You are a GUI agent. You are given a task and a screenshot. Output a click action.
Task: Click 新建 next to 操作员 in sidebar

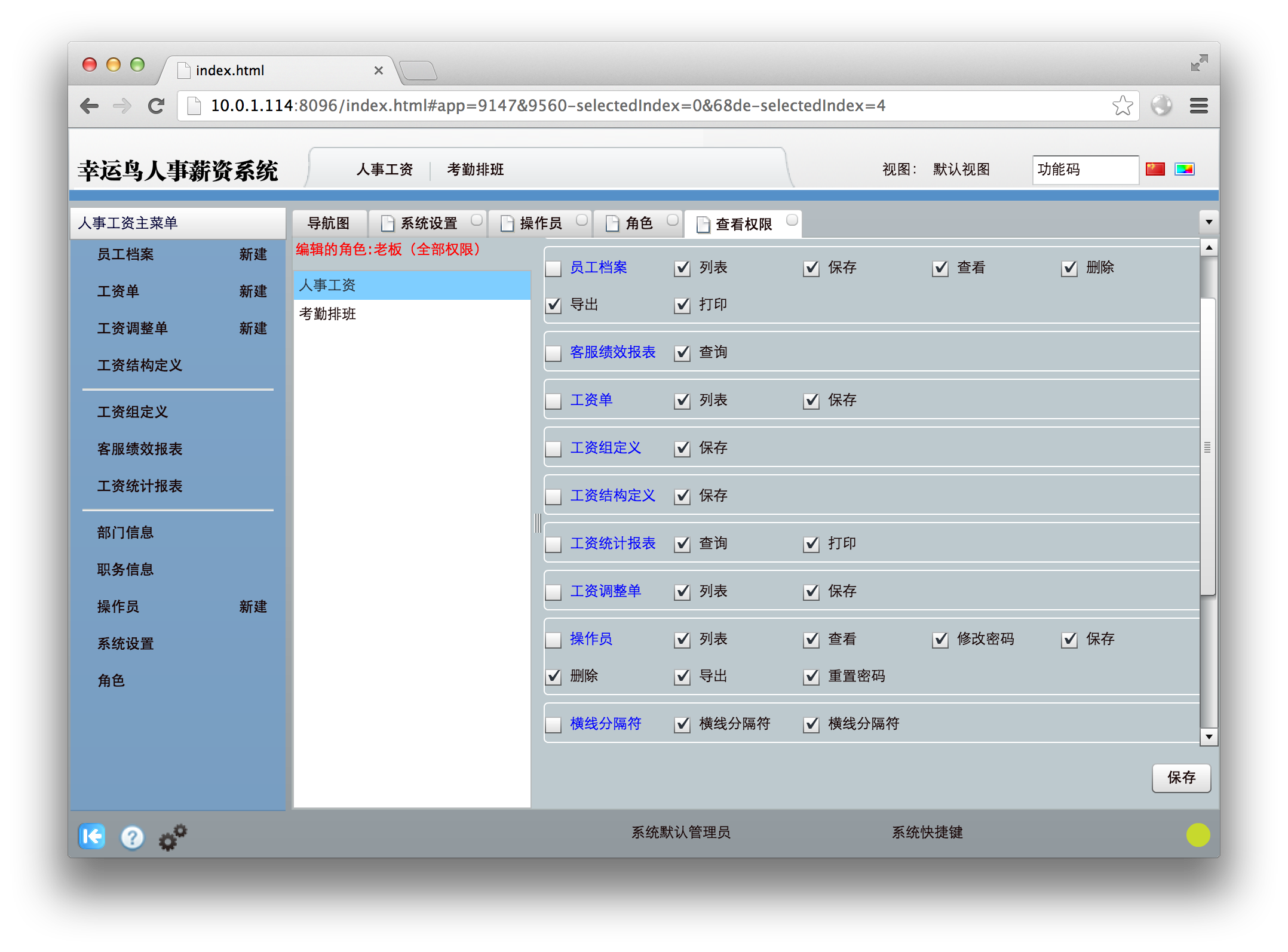pos(253,607)
